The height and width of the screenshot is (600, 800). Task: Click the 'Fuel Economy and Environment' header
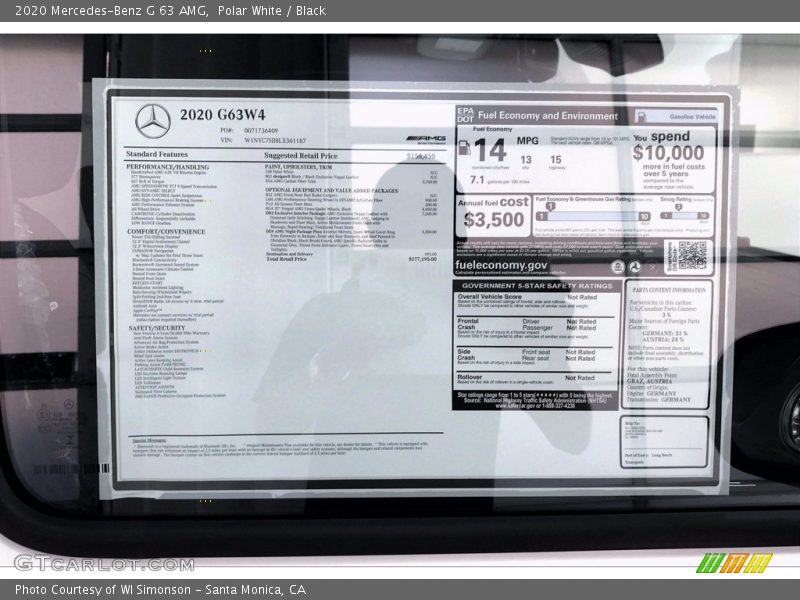tap(547, 116)
